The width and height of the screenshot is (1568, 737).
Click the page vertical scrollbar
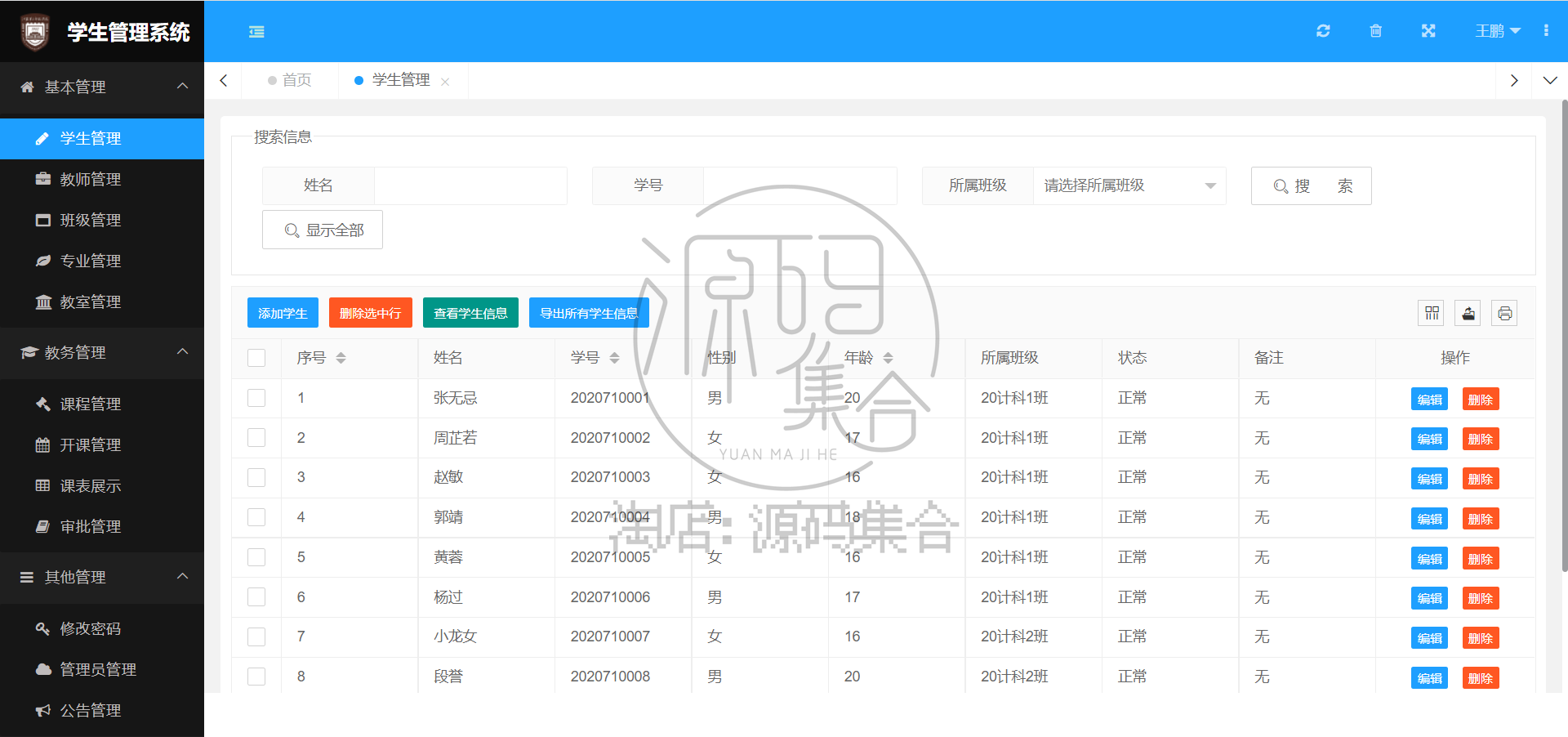pyautogui.click(x=1564, y=335)
